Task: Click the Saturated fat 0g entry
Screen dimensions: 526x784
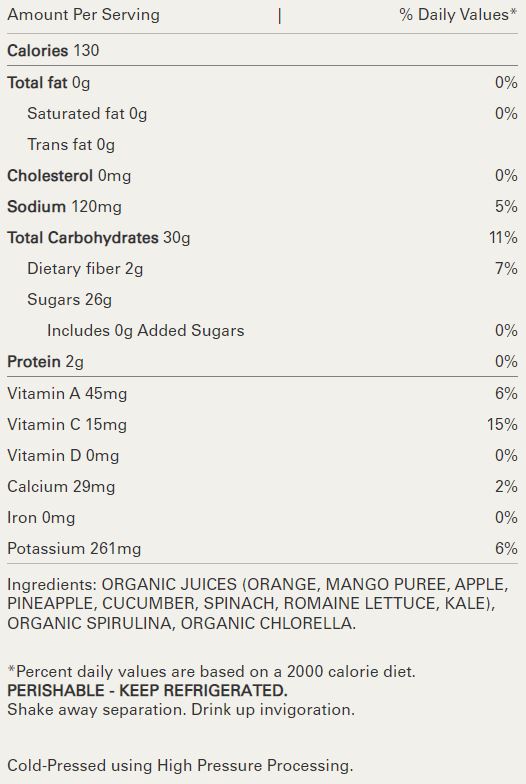Action: (87, 114)
